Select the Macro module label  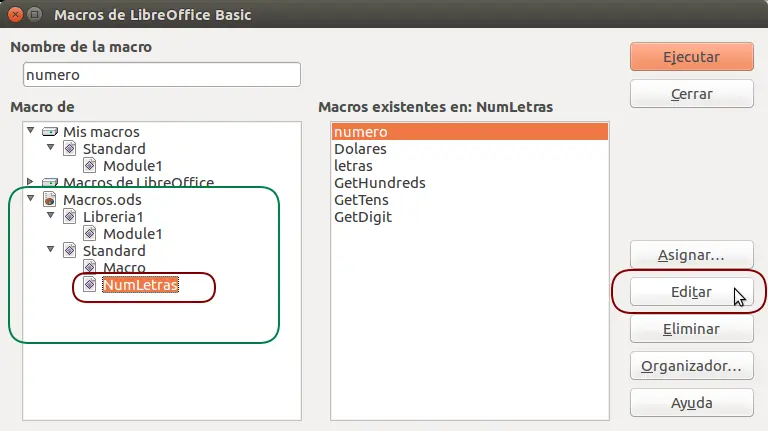click(x=124, y=267)
